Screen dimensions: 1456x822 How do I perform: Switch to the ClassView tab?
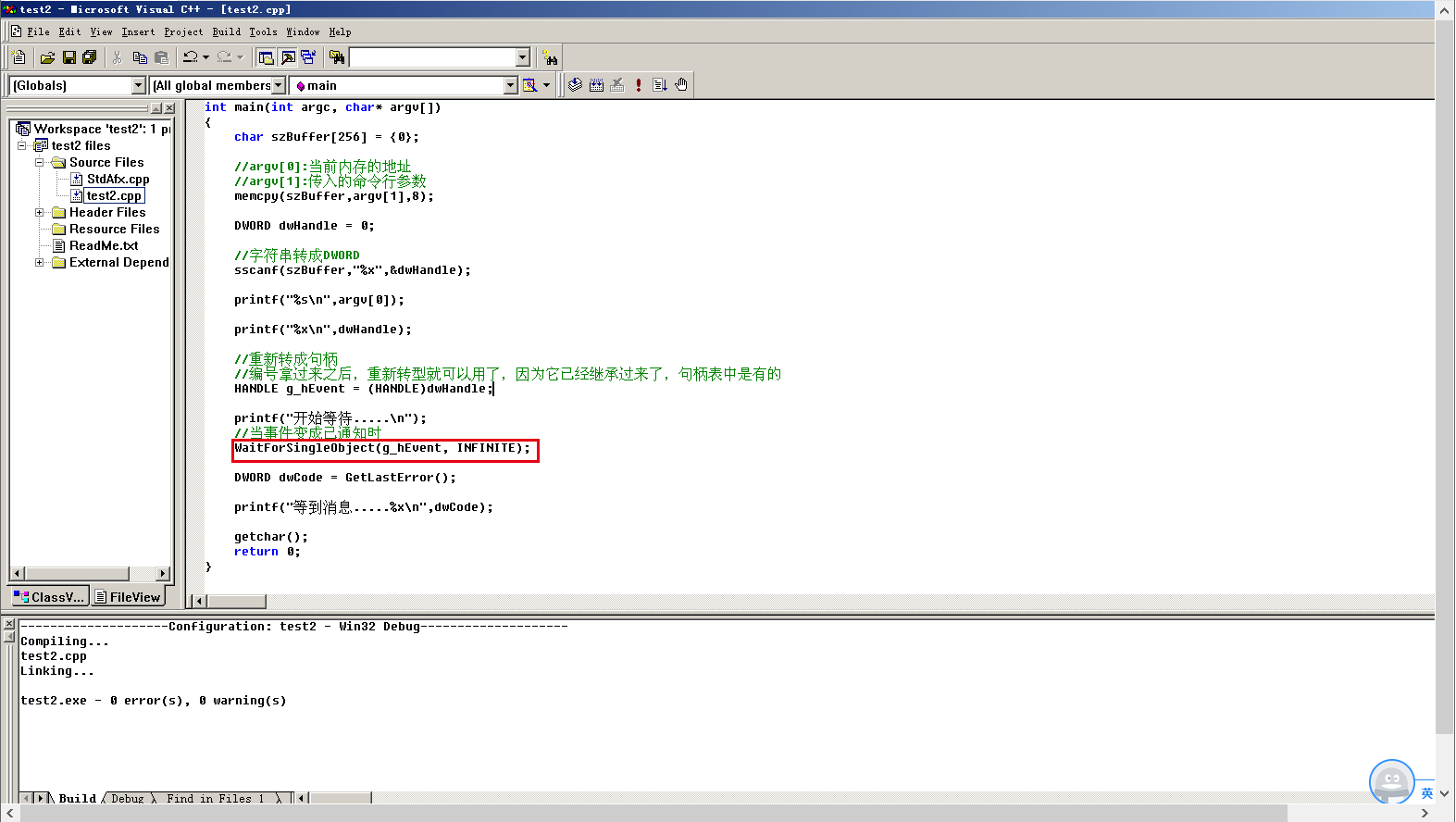pyautogui.click(x=49, y=597)
